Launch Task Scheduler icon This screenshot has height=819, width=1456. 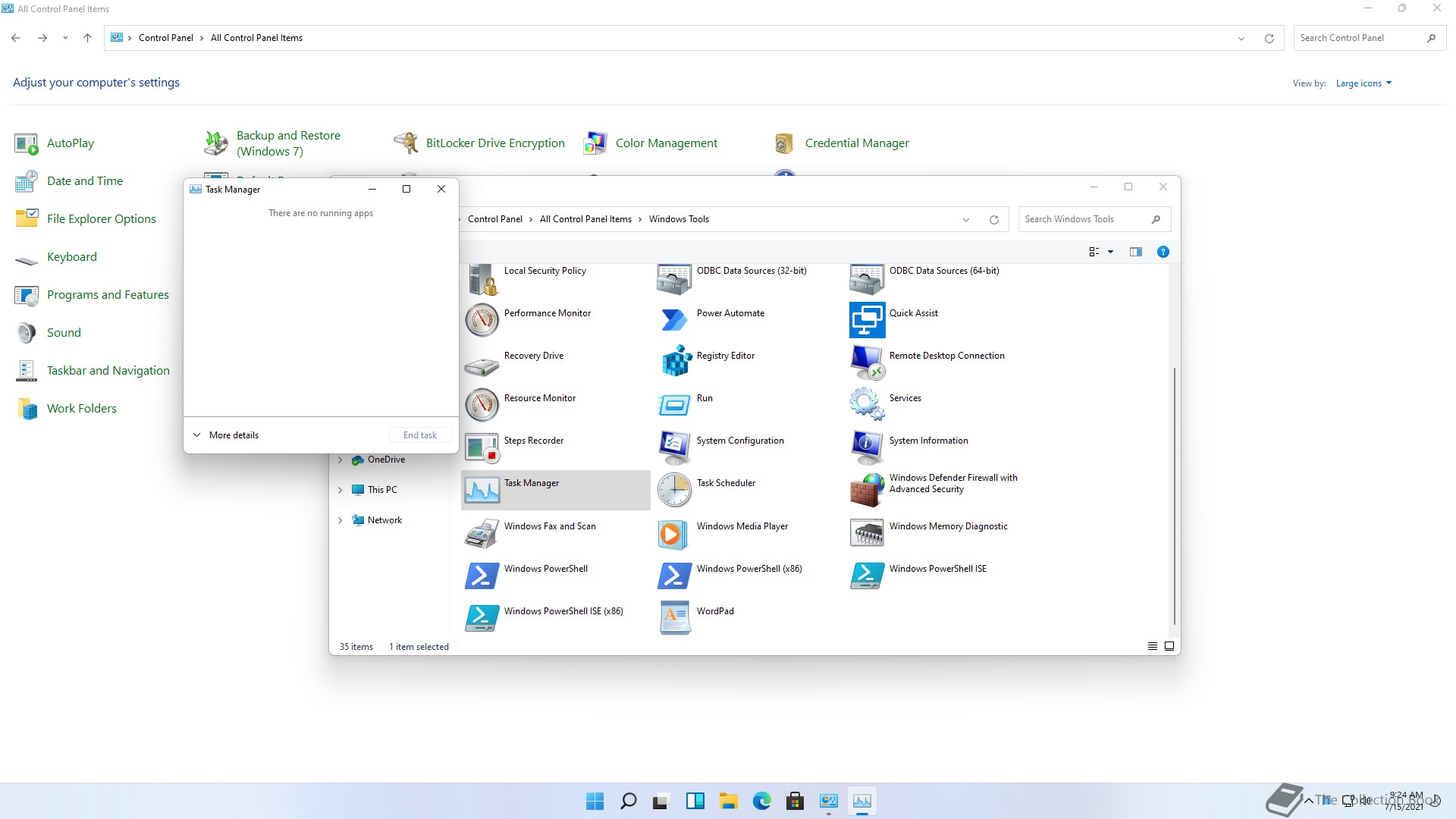click(675, 490)
